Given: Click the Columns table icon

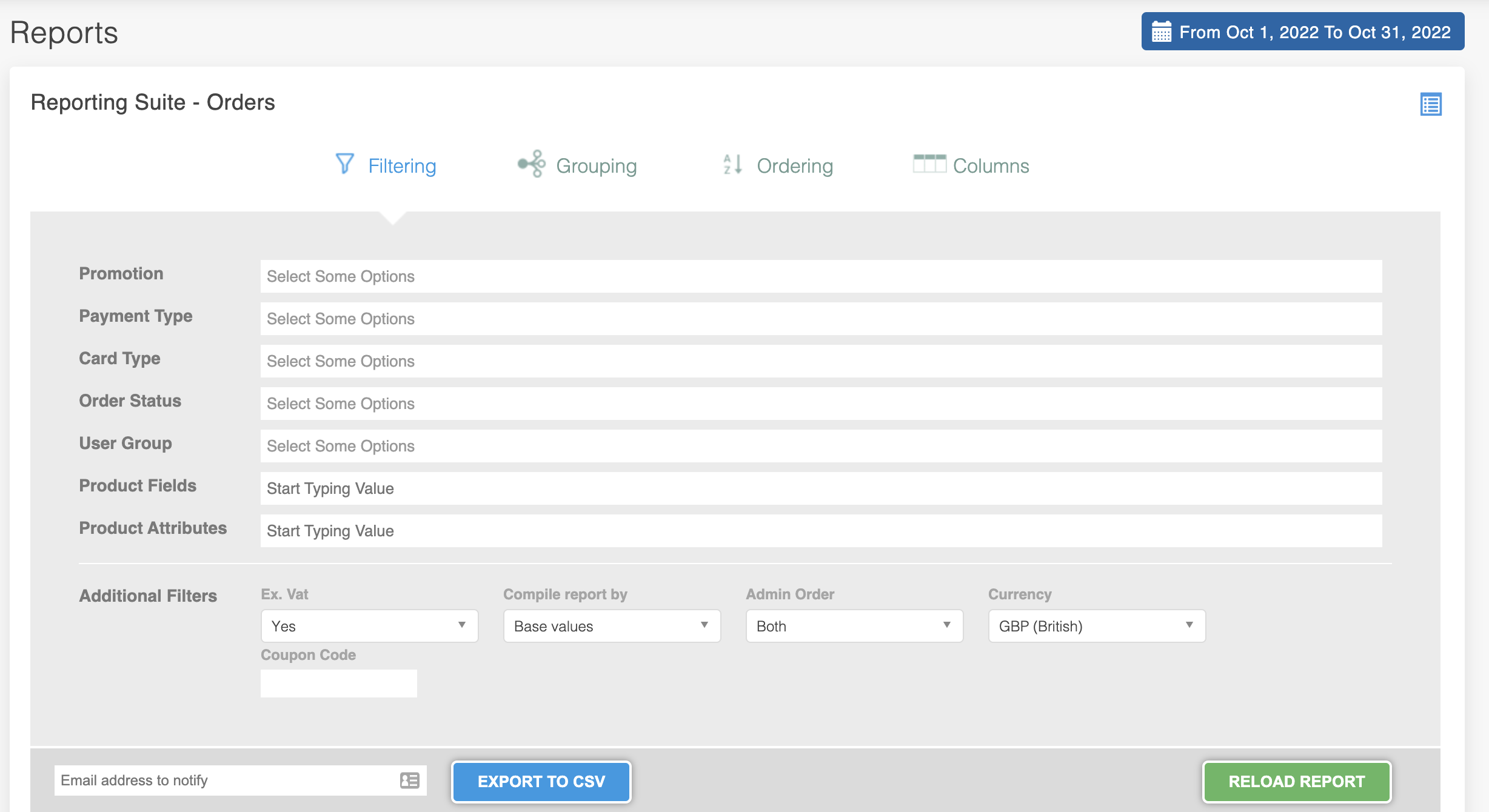Looking at the screenshot, I should coord(929,164).
